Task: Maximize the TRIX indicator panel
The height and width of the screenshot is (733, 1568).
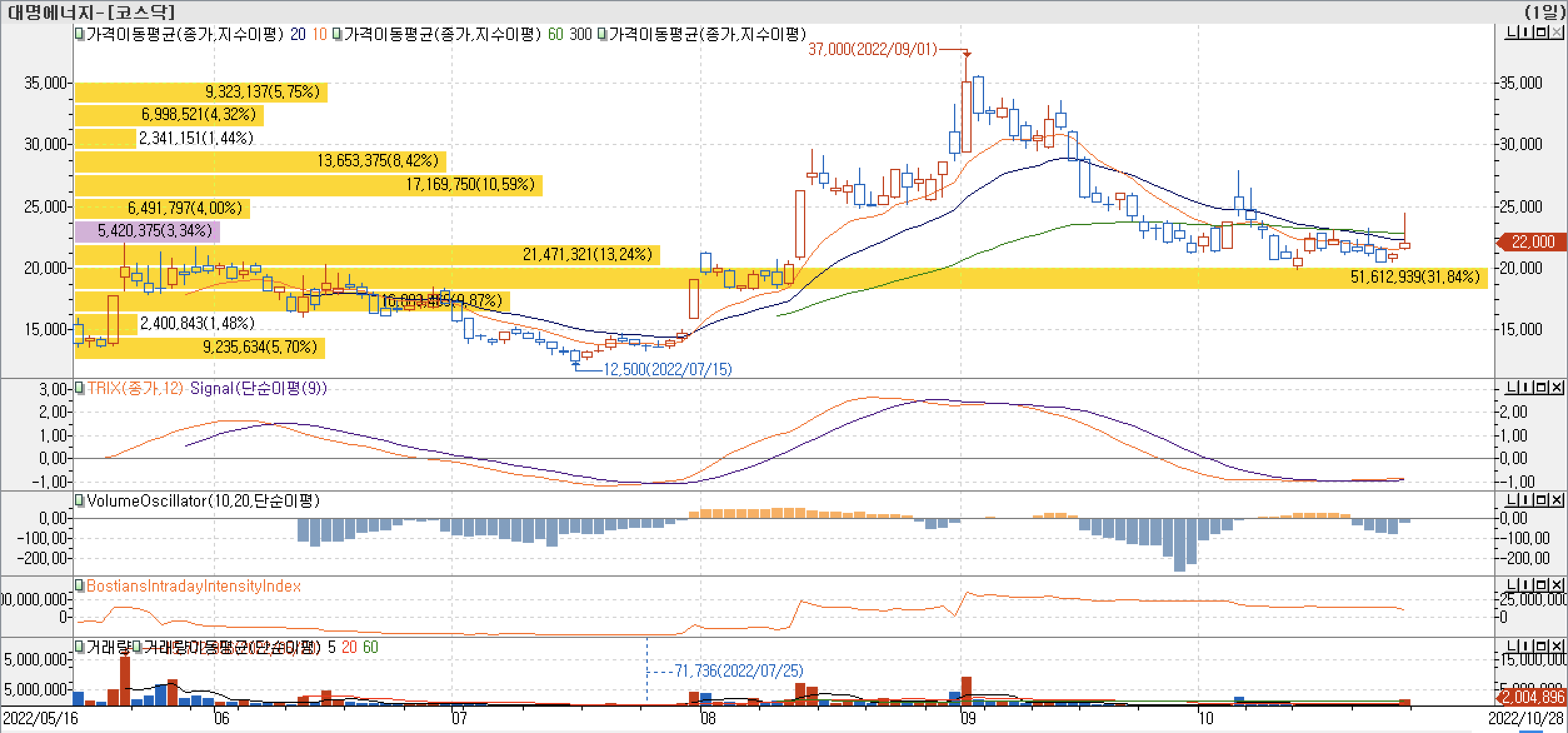Action: coord(1540,388)
